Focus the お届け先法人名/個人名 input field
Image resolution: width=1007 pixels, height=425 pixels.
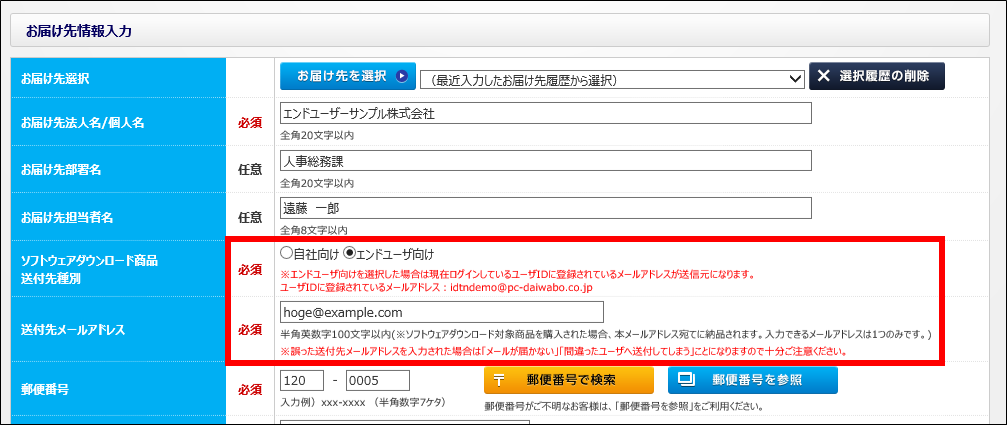click(545, 113)
